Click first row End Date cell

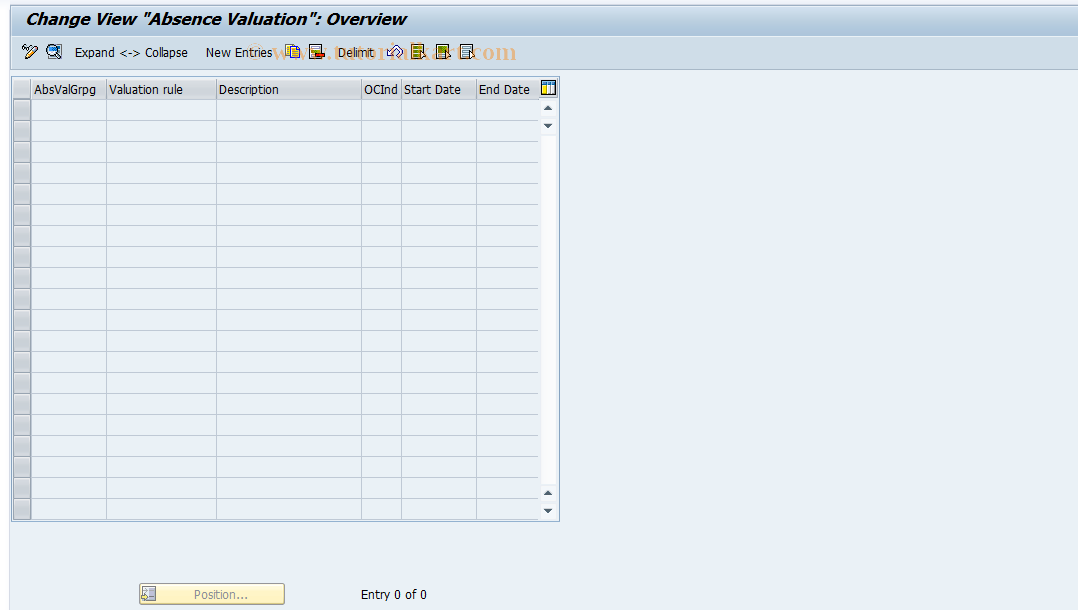[507, 110]
